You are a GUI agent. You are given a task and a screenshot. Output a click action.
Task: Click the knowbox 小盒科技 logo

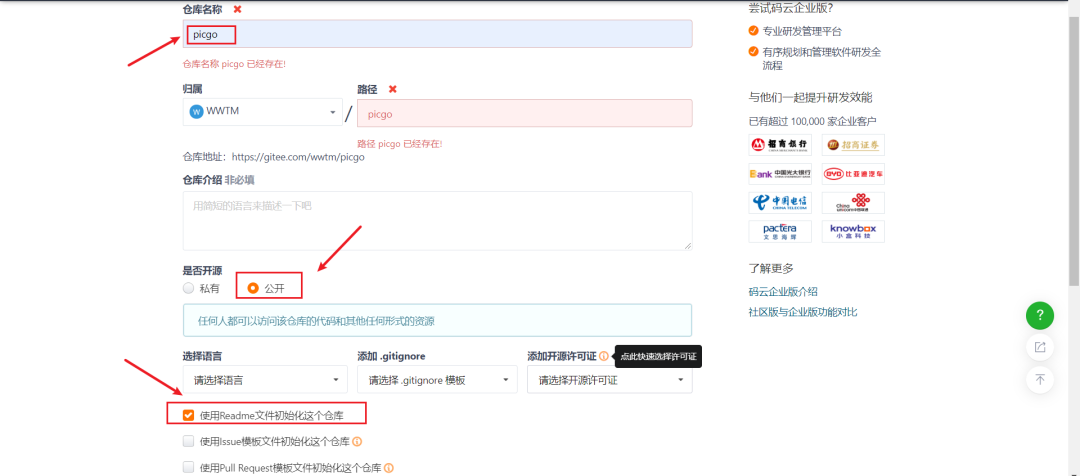[853, 231]
